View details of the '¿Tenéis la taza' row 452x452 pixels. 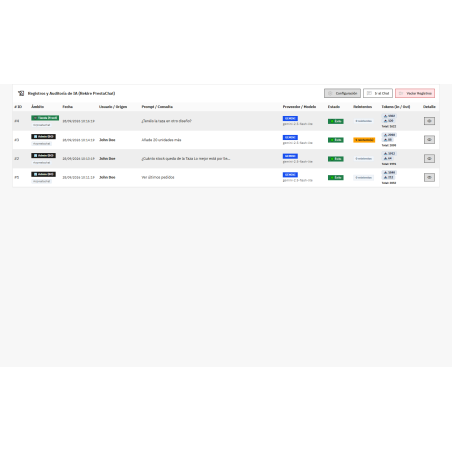429,121
